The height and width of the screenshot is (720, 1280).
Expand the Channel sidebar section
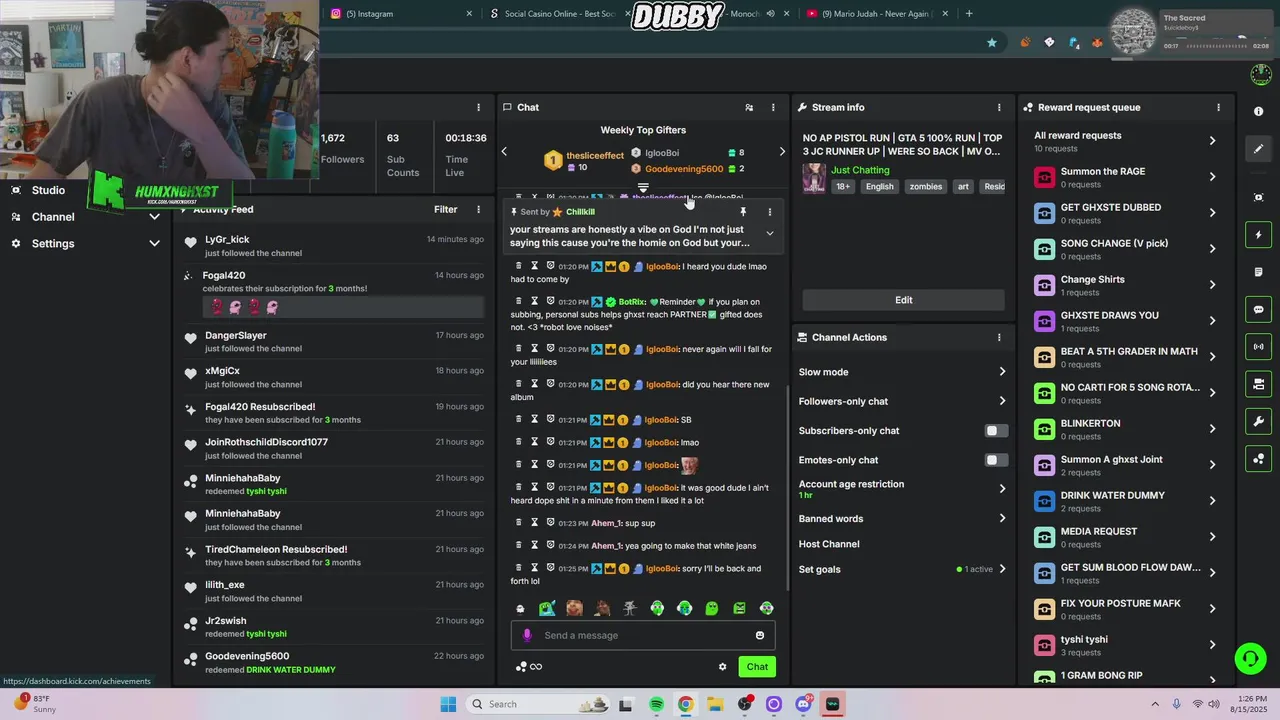(154, 217)
